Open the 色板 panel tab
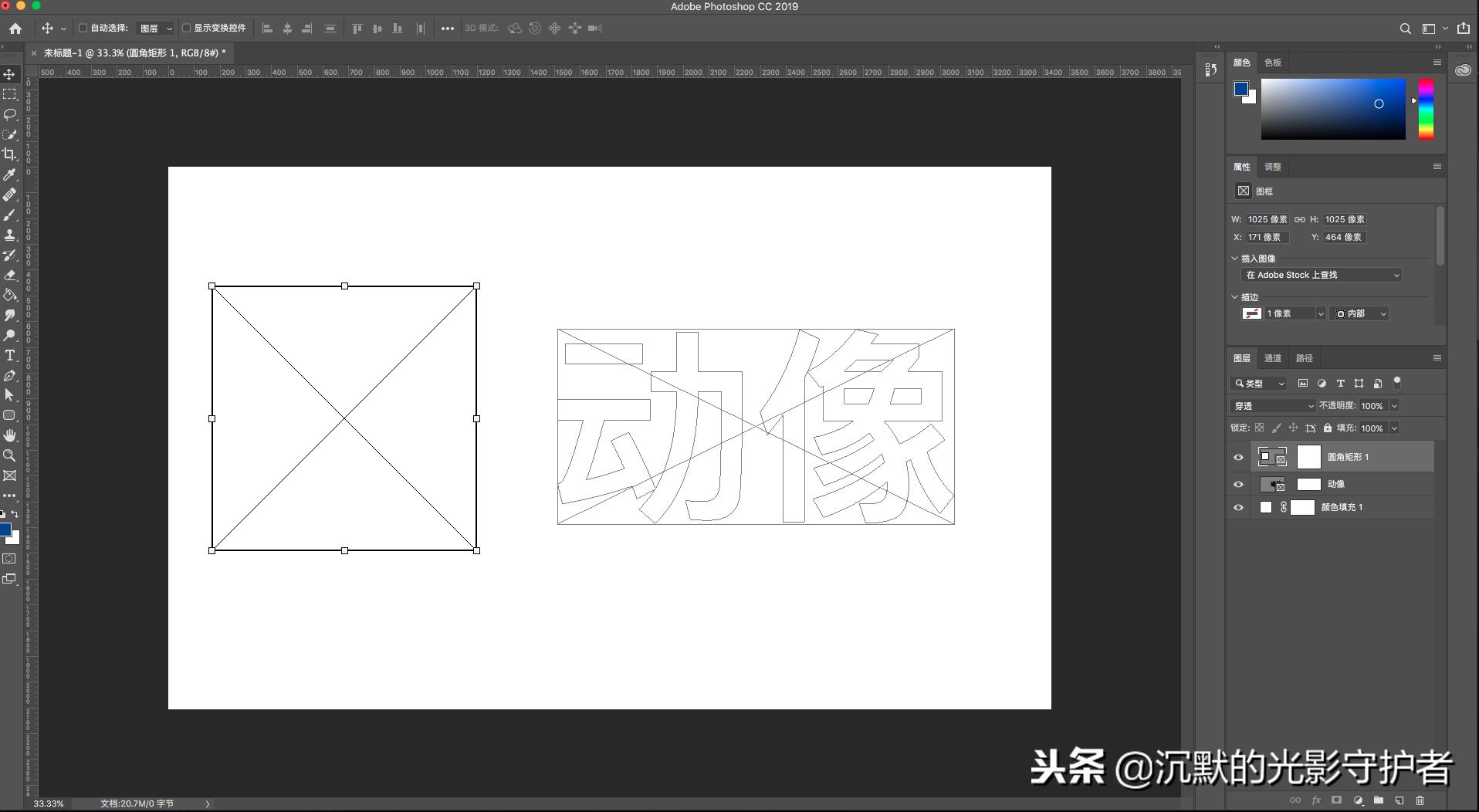This screenshot has height=812, width=1479. tap(1272, 63)
